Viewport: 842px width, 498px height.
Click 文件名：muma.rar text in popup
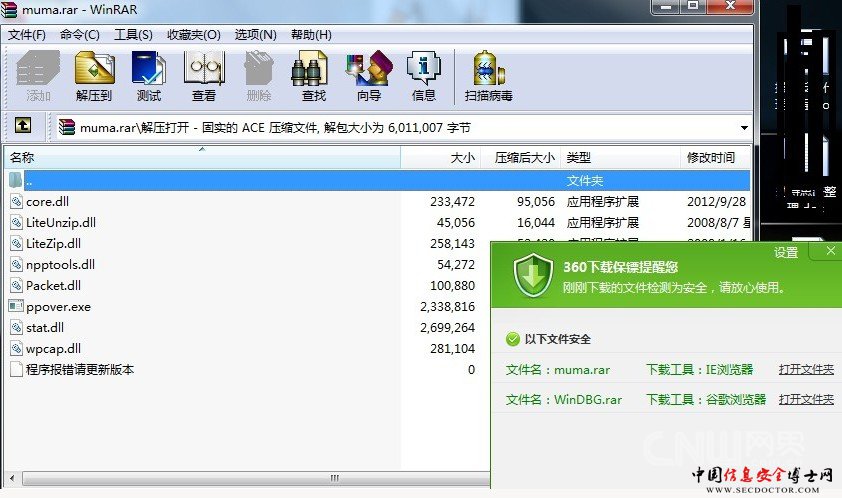pyautogui.click(x=558, y=370)
